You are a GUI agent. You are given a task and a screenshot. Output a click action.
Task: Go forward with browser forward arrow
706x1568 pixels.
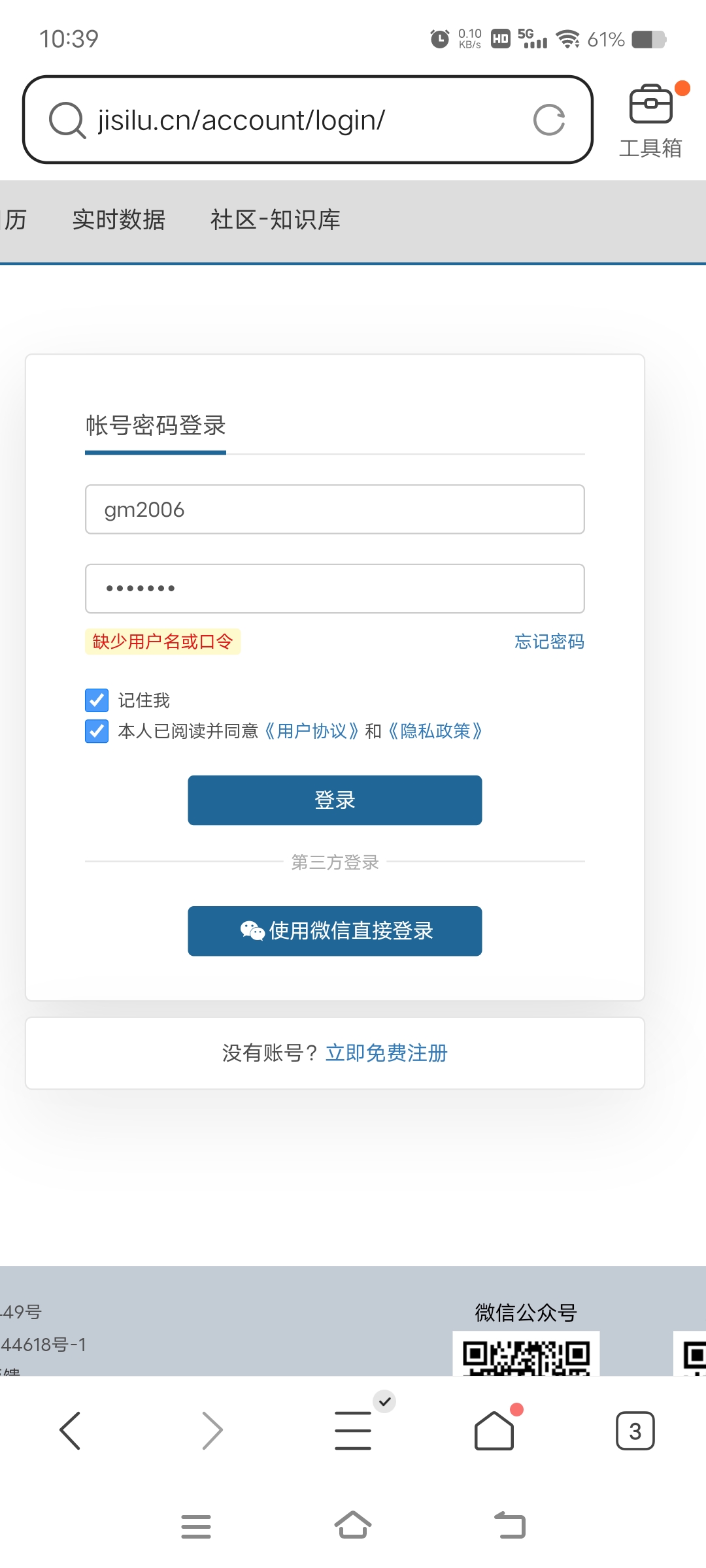(x=212, y=1430)
